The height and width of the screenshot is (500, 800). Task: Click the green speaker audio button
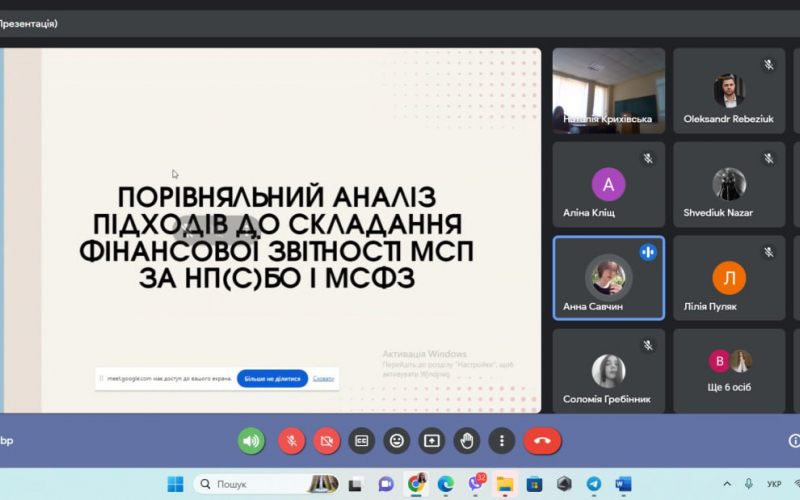[251, 440]
